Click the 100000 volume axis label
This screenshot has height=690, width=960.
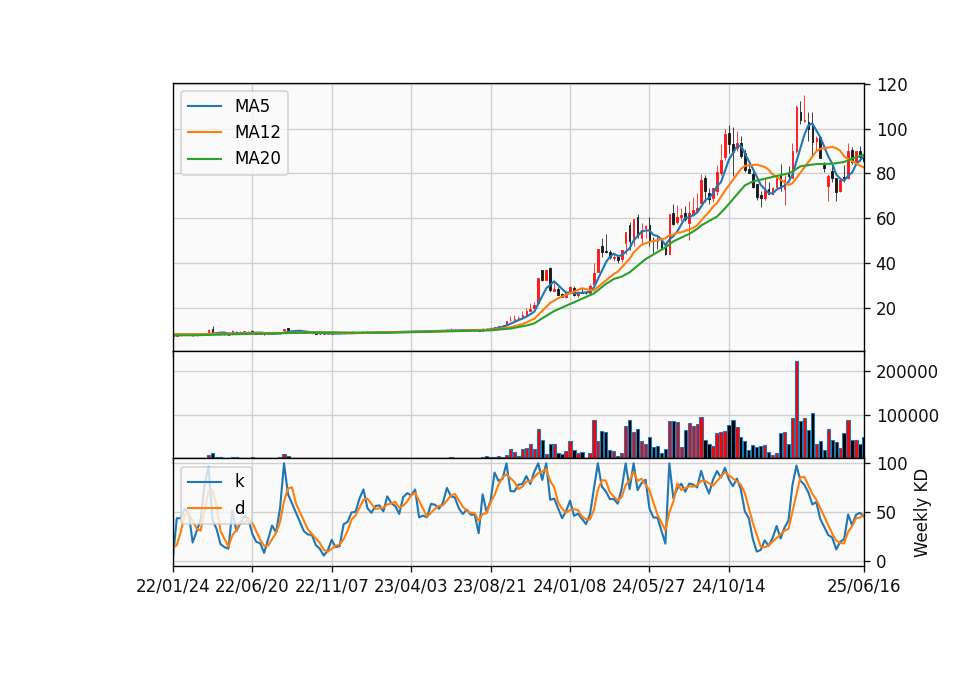click(907, 416)
